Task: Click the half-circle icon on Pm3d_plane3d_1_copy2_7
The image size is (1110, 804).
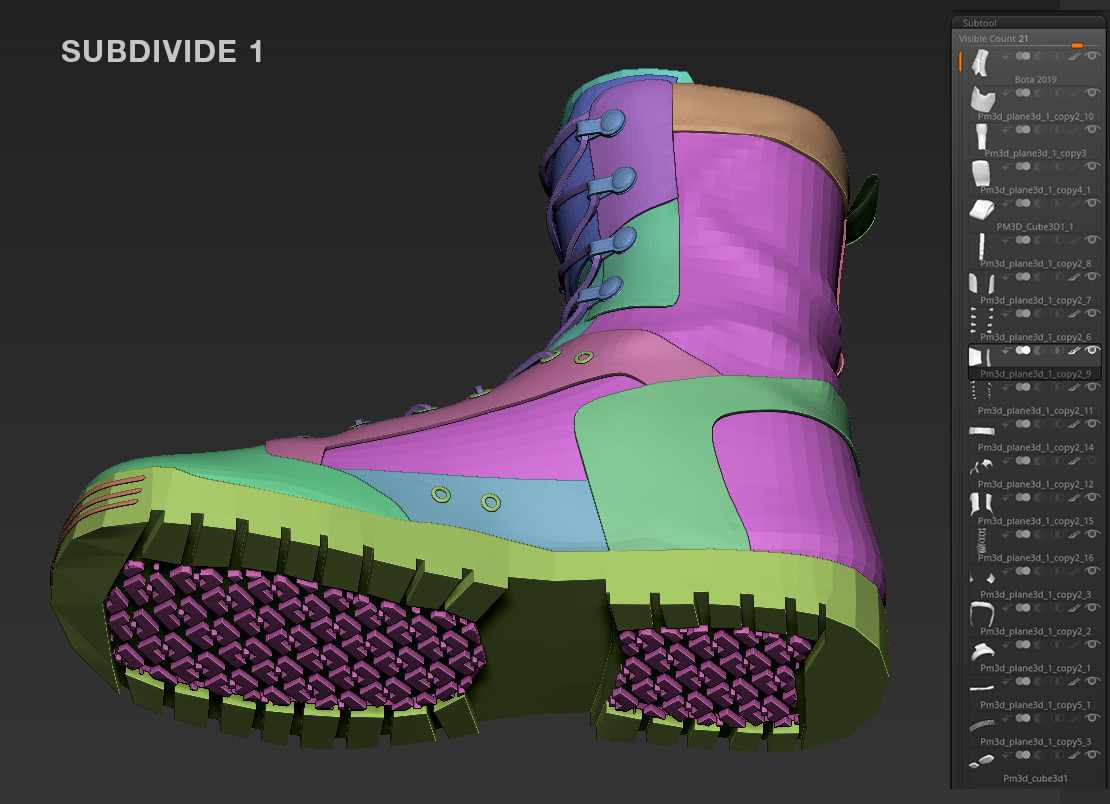Action: [1039, 276]
